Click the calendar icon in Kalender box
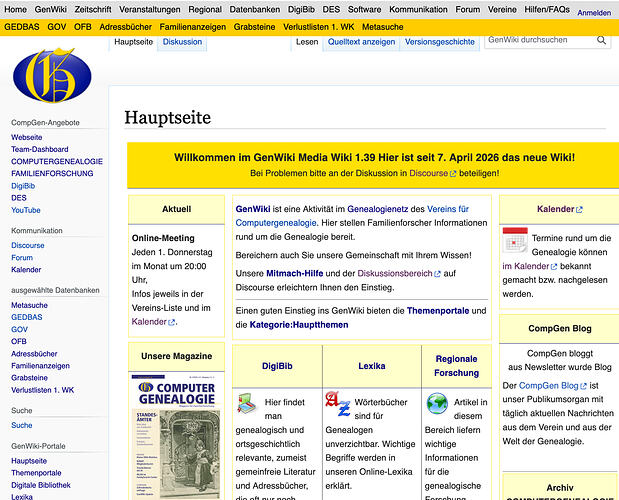Image resolution: width=619 pixels, height=500 pixels. pyautogui.click(x=515, y=240)
